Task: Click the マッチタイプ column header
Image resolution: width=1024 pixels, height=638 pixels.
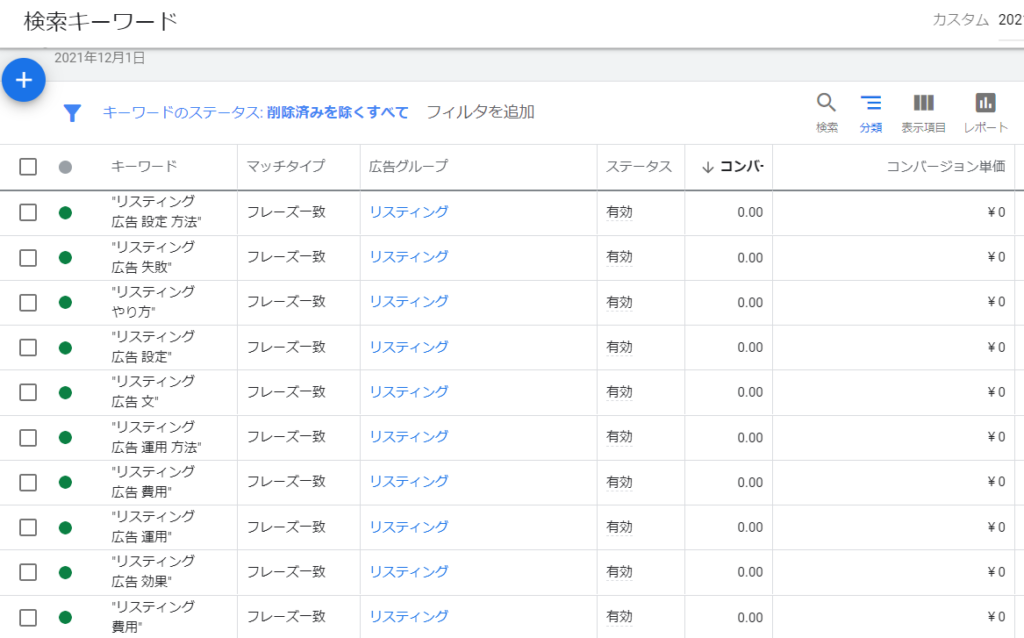Action: 286,167
